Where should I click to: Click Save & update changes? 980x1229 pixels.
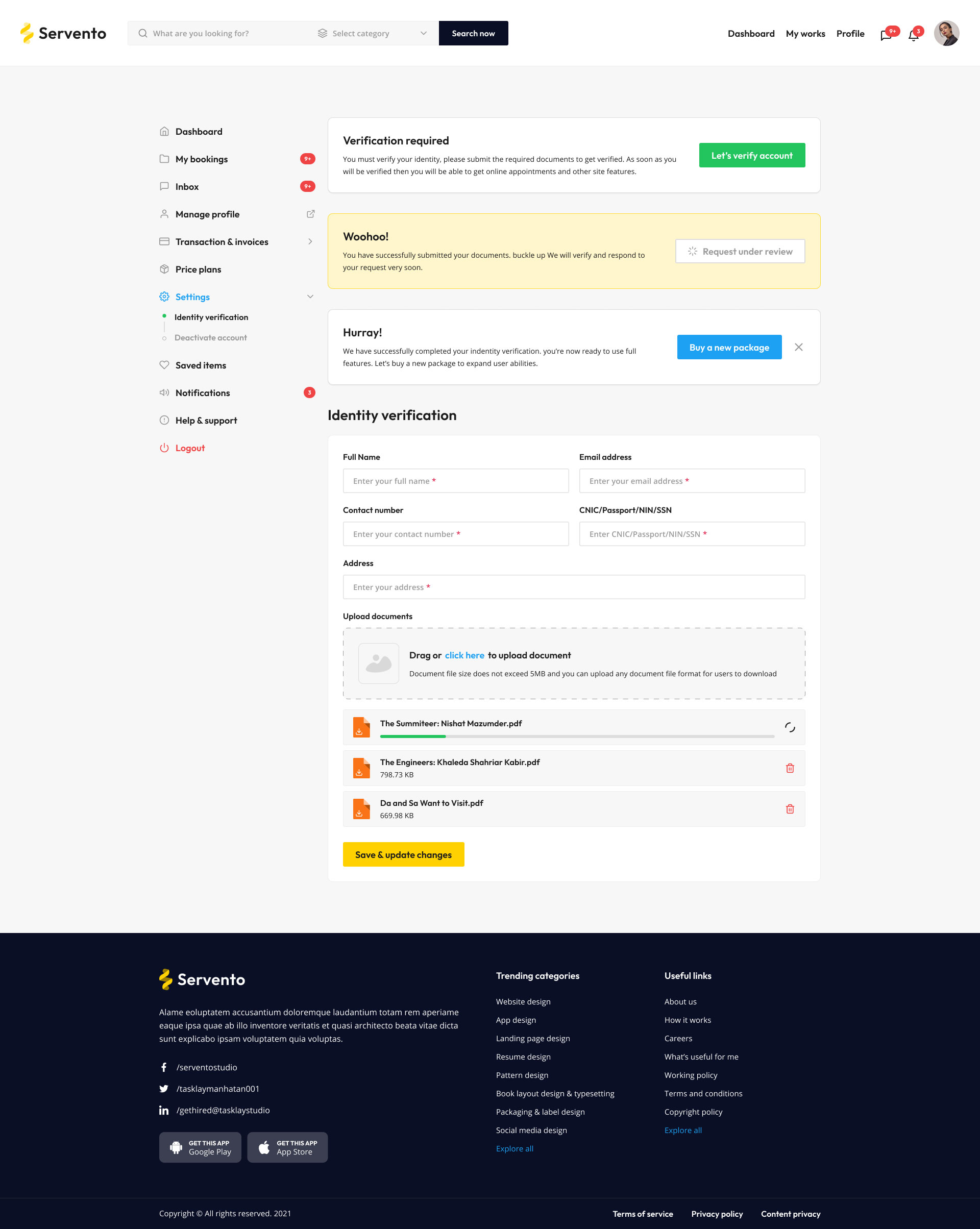click(x=403, y=854)
